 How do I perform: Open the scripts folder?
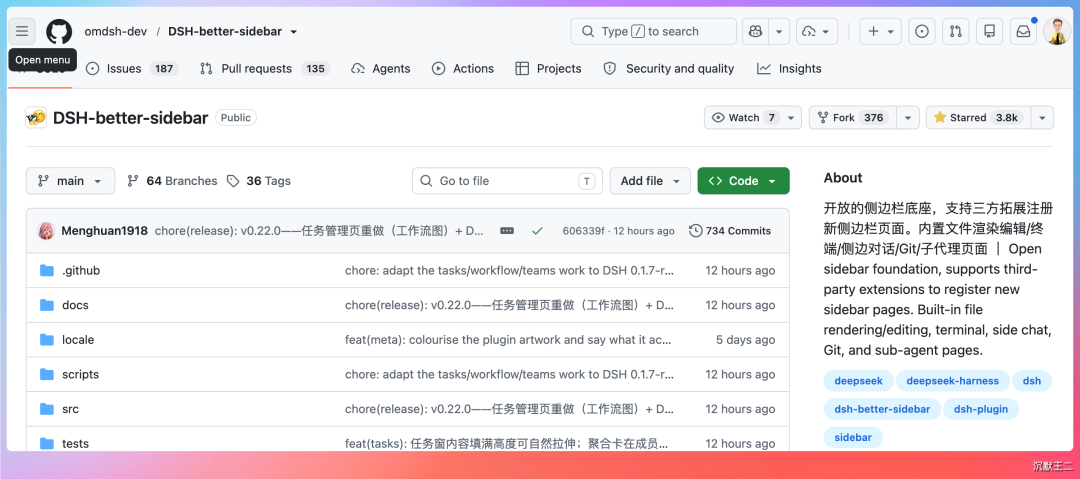click(81, 374)
